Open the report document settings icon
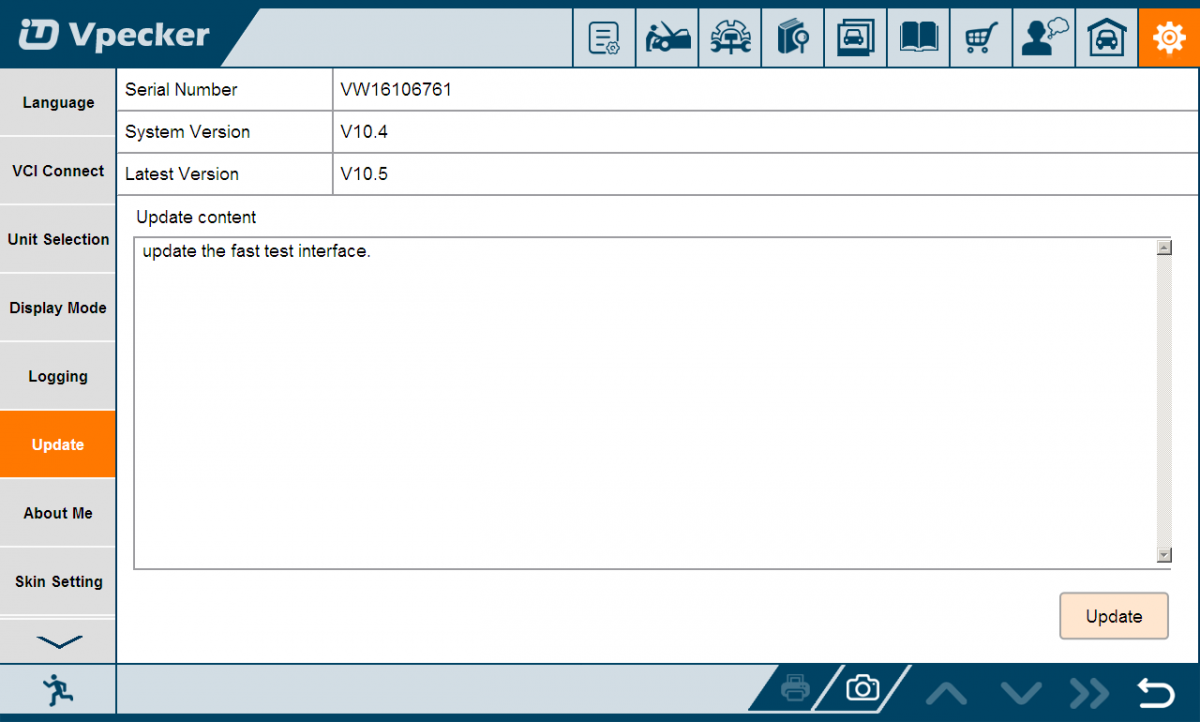Image resolution: width=1200 pixels, height=722 pixels. 604,38
